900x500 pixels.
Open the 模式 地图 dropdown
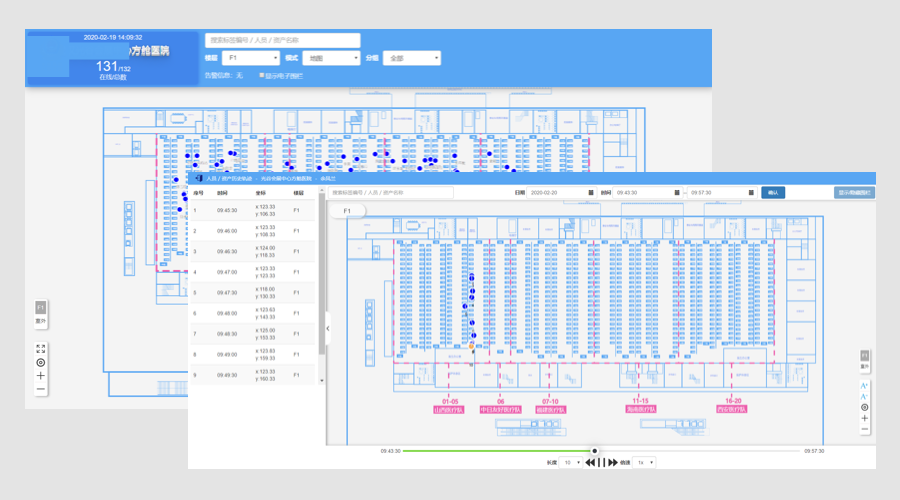pyautogui.click(x=332, y=58)
